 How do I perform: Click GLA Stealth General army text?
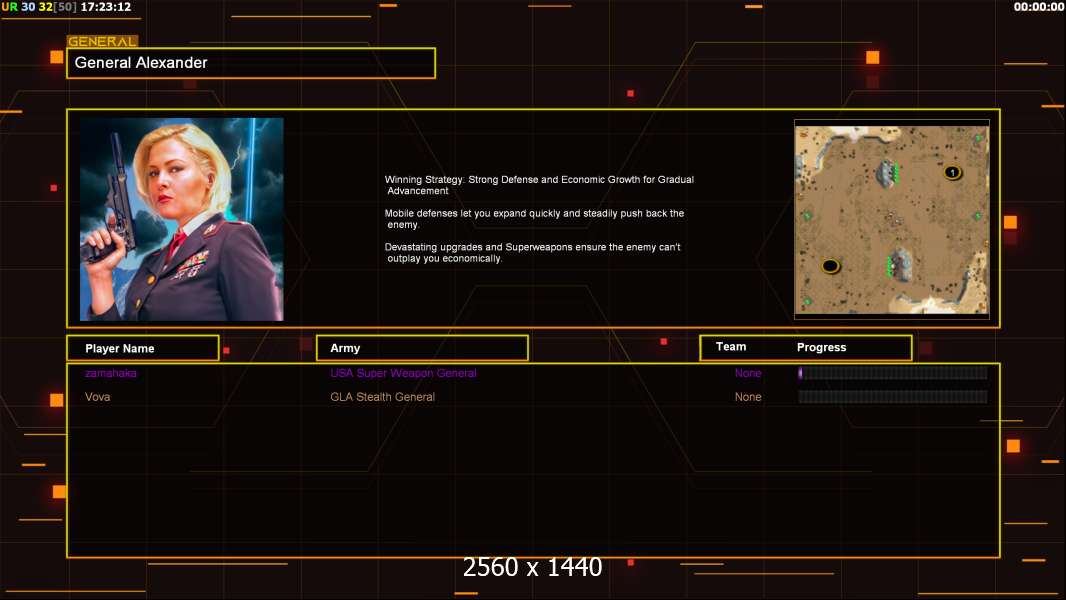pyautogui.click(x=382, y=397)
